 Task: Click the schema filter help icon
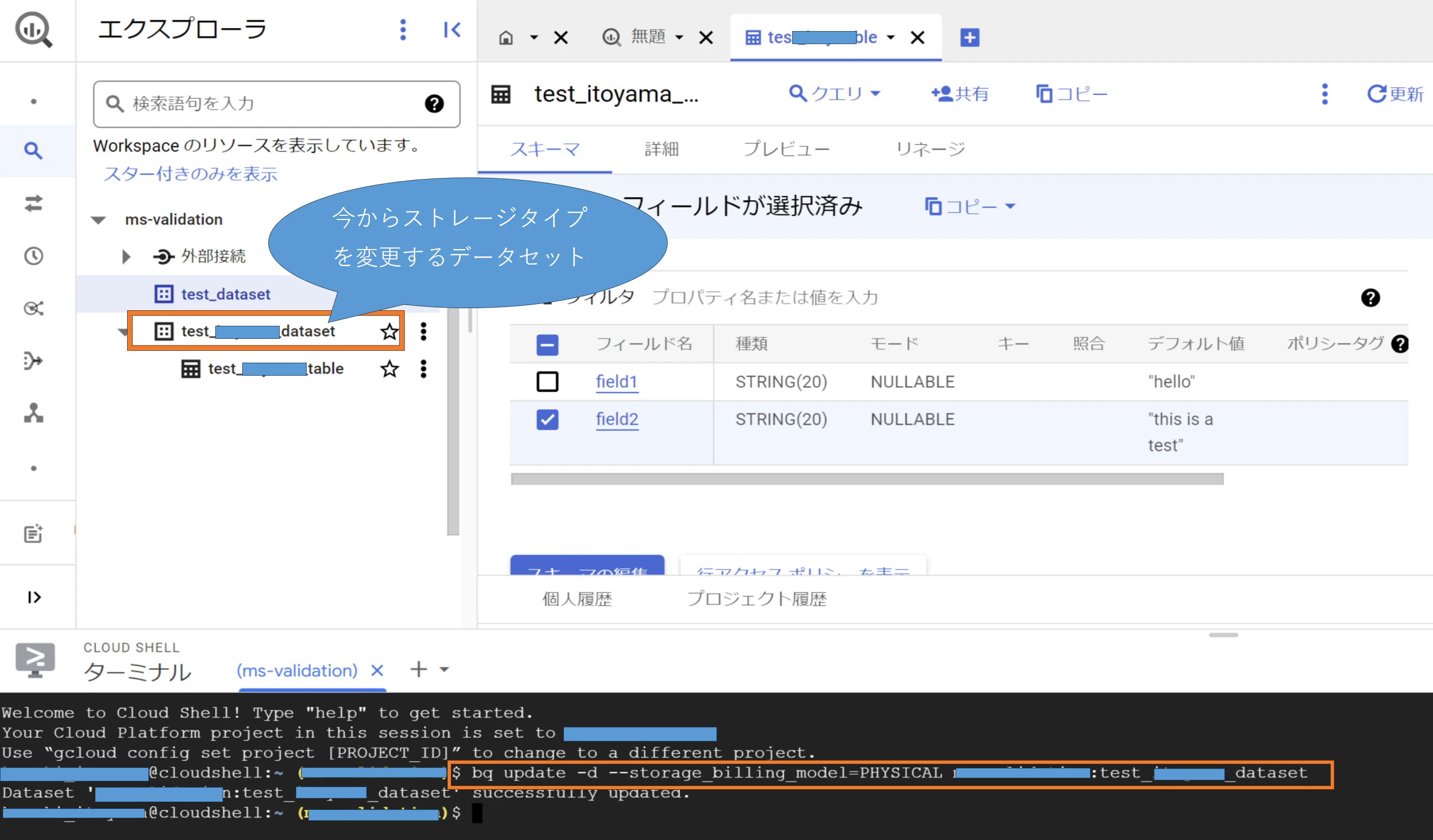[1370, 297]
